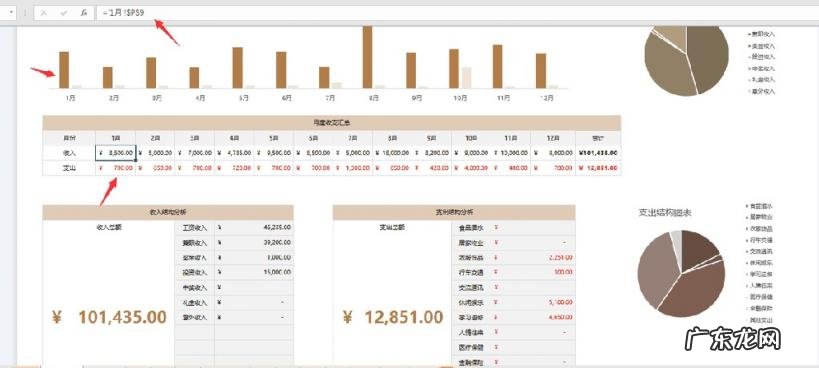Select the 投资收入 amount 15,000.00
The width and height of the screenshot is (819, 368).
tap(254, 272)
